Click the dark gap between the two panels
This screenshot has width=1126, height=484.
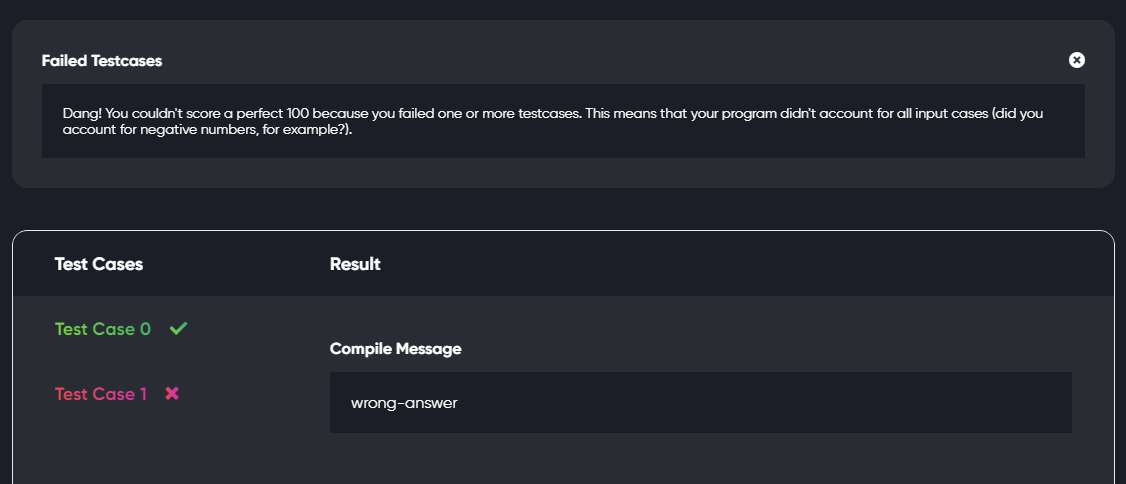(563, 209)
